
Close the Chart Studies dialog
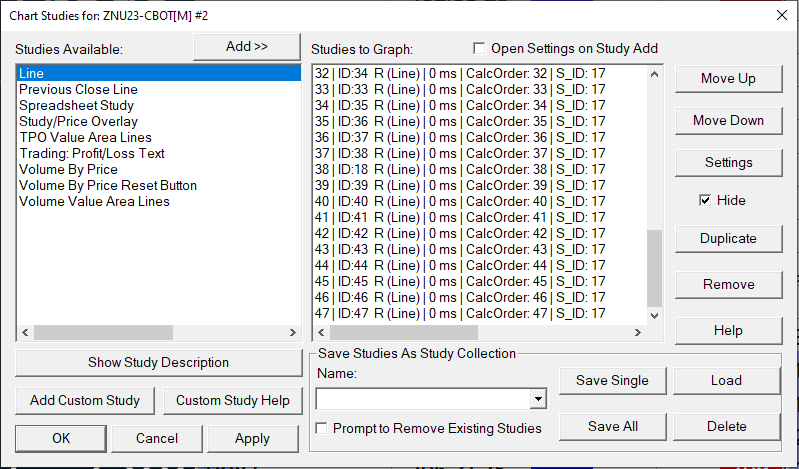[781, 14]
